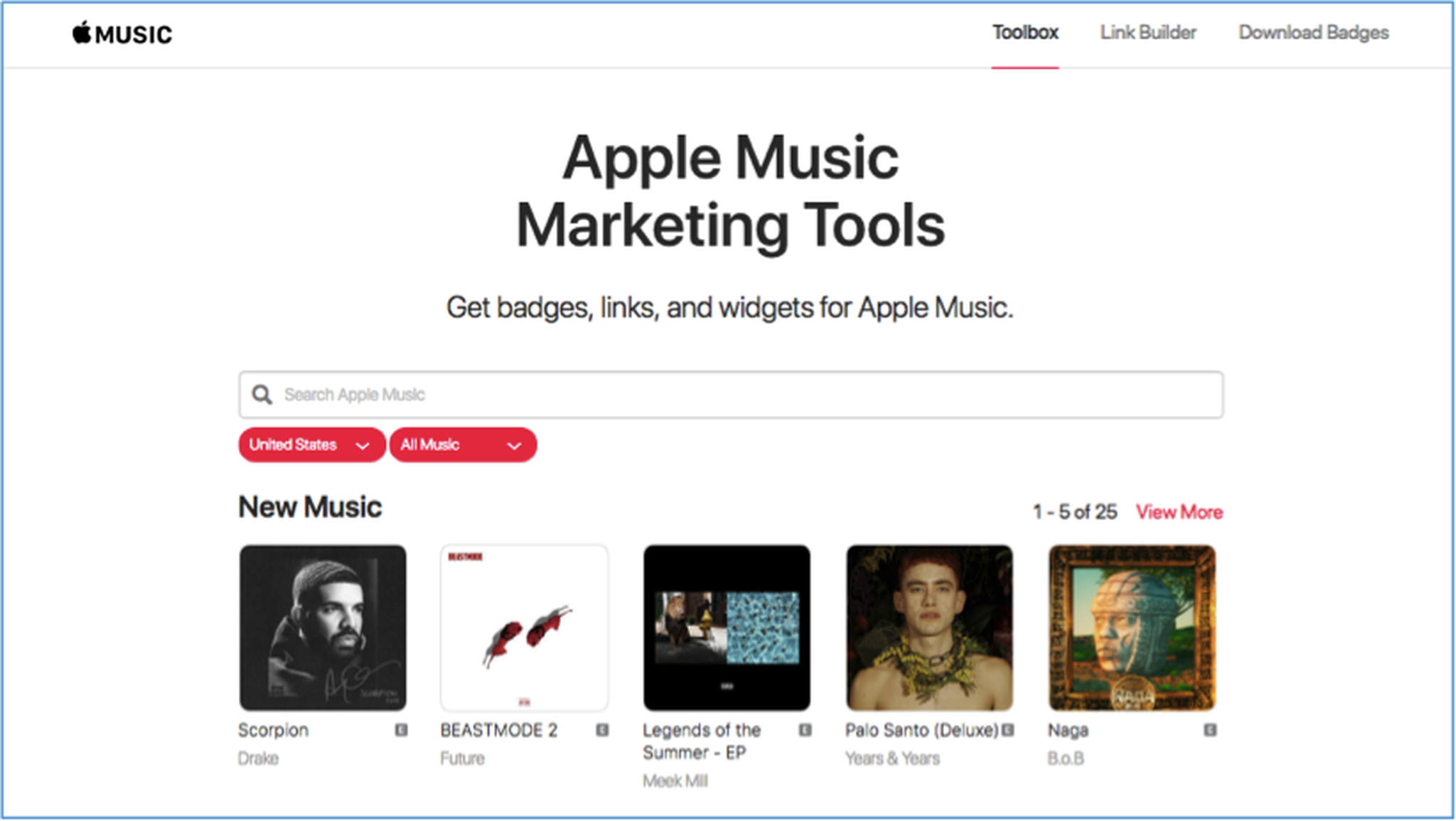Open the United States country selector
This screenshot has height=821, width=1456.
[311, 445]
